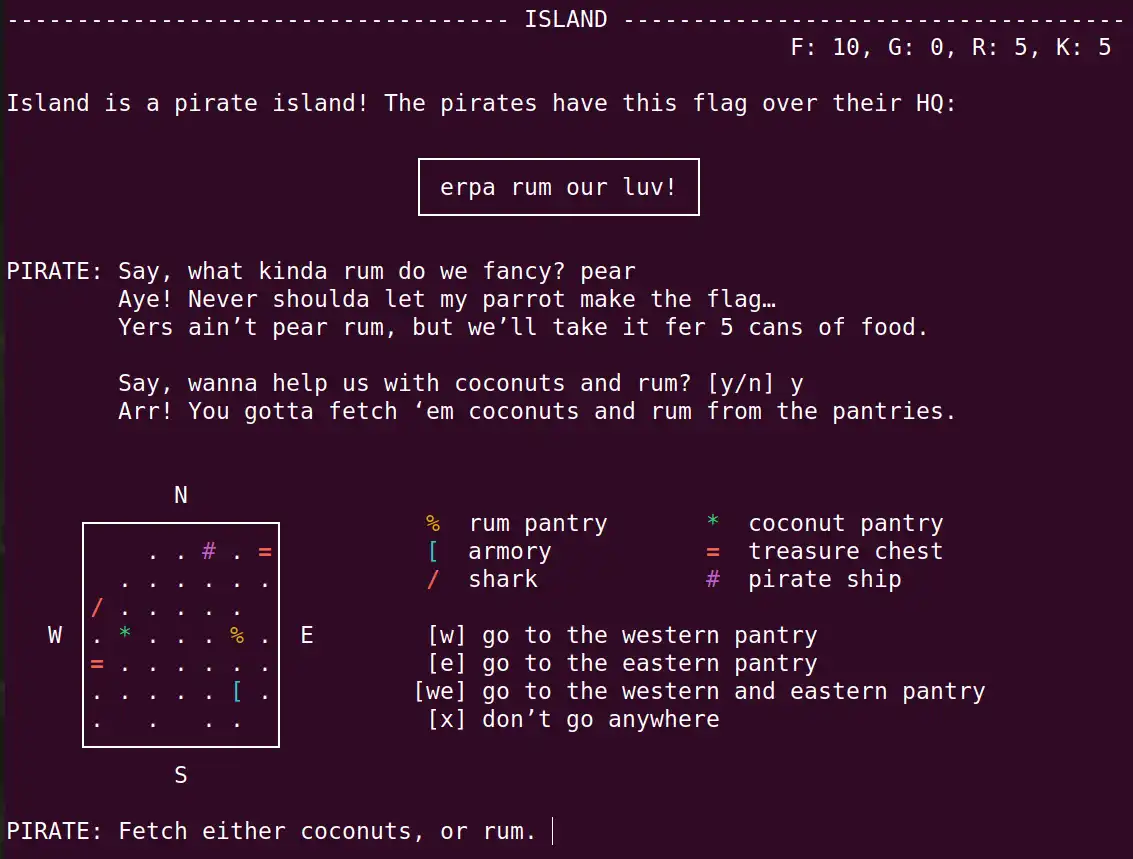This screenshot has height=859, width=1133.
Task: Click the rum pantry % symbol on the map
Action: pos(237,635)
